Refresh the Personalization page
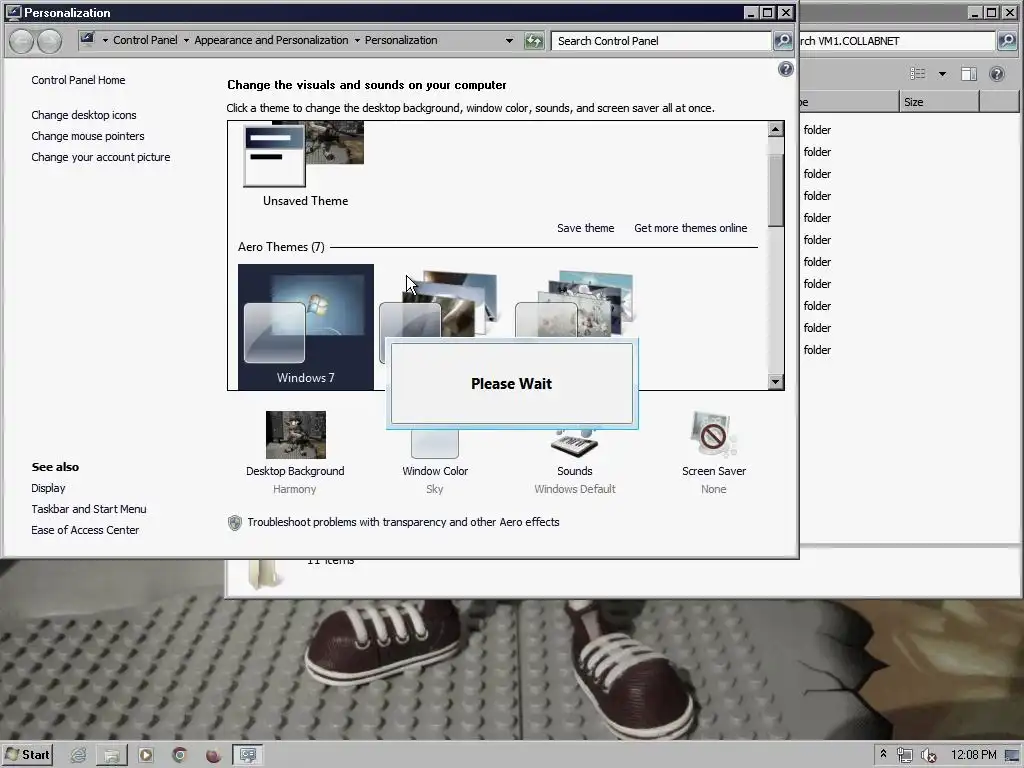 click(534, 41)
